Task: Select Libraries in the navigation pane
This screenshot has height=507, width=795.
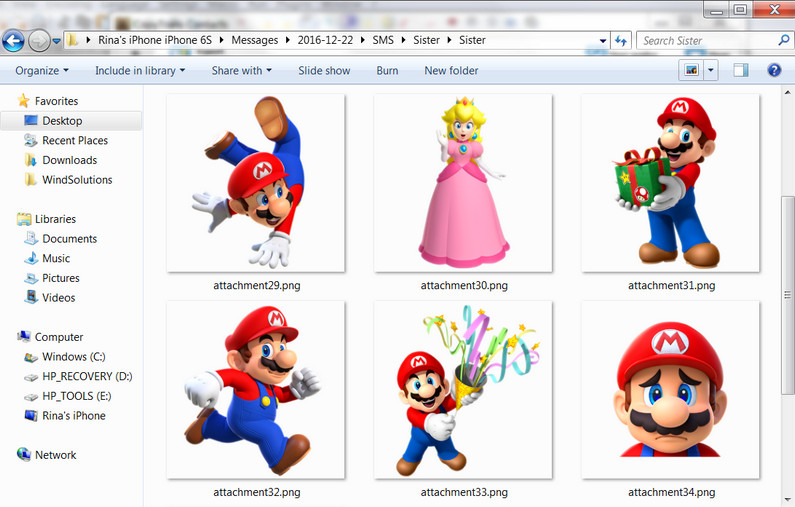Action: click(55, 219)
